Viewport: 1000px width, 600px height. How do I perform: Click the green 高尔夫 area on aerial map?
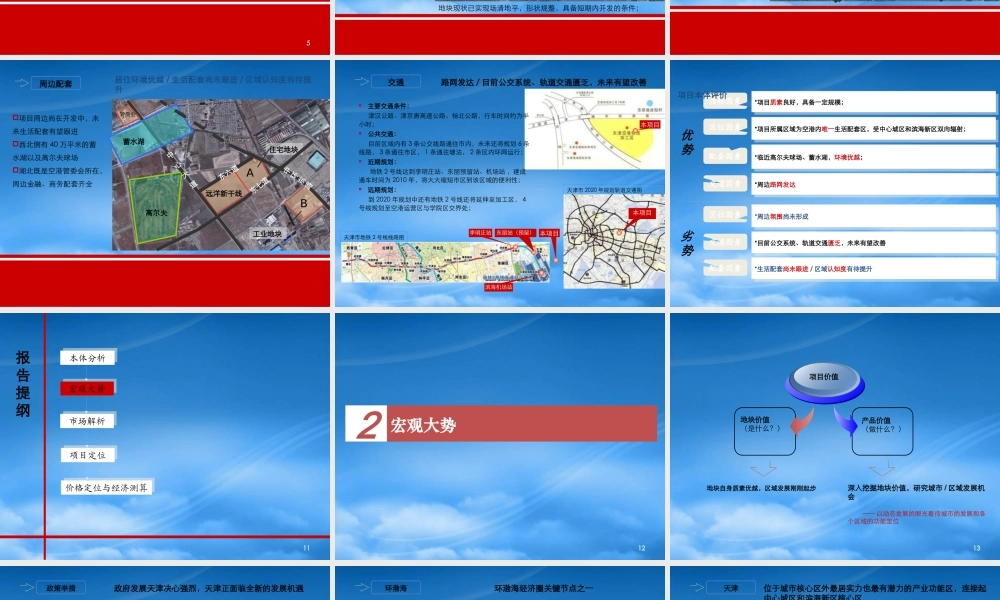155,208
